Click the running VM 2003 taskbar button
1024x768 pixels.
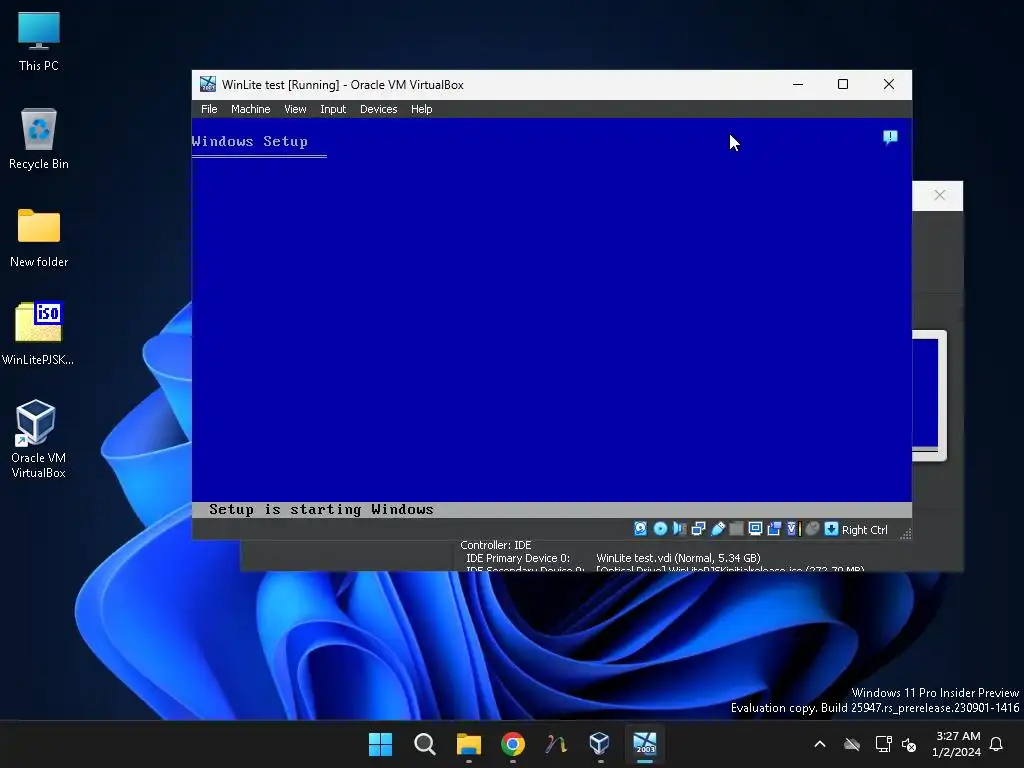pos(645,744)
